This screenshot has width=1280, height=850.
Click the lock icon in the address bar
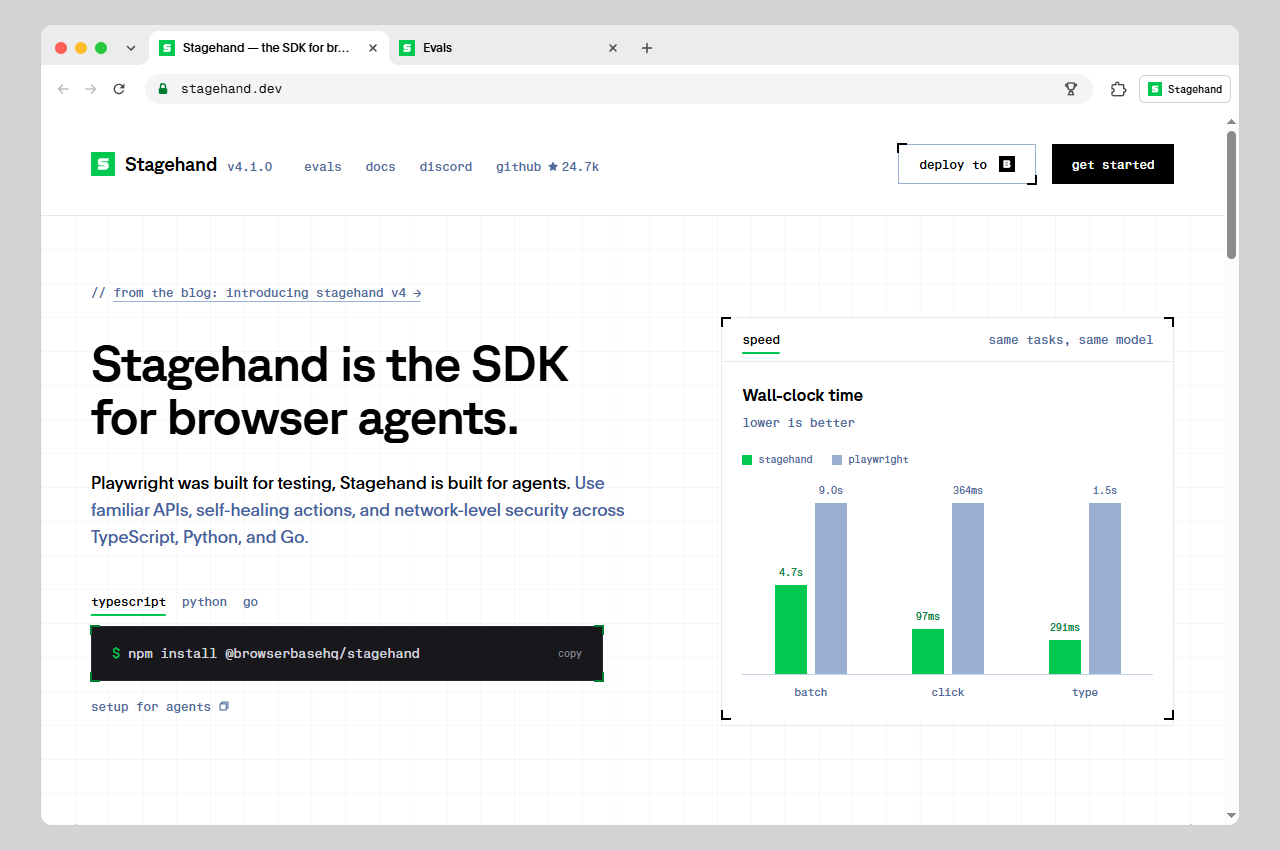163,89
